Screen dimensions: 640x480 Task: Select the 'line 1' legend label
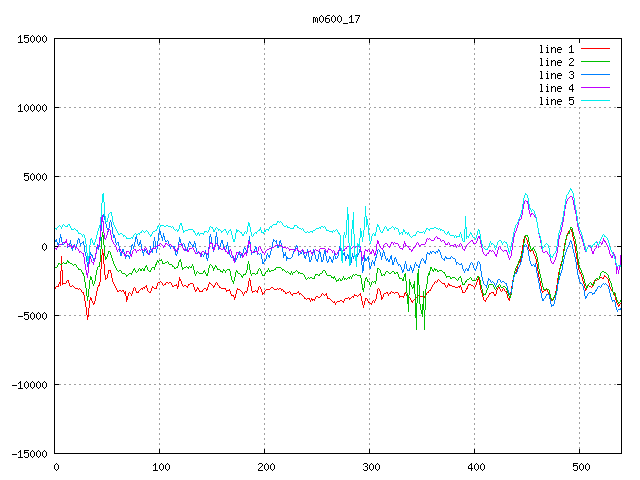(x=556, y=49)
